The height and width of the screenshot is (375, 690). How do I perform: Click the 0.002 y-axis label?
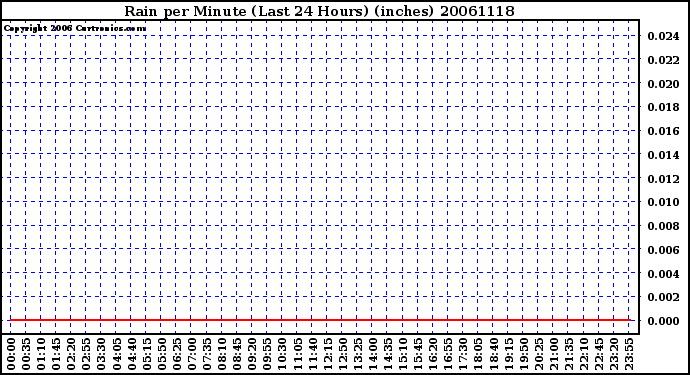click(663, 297)
